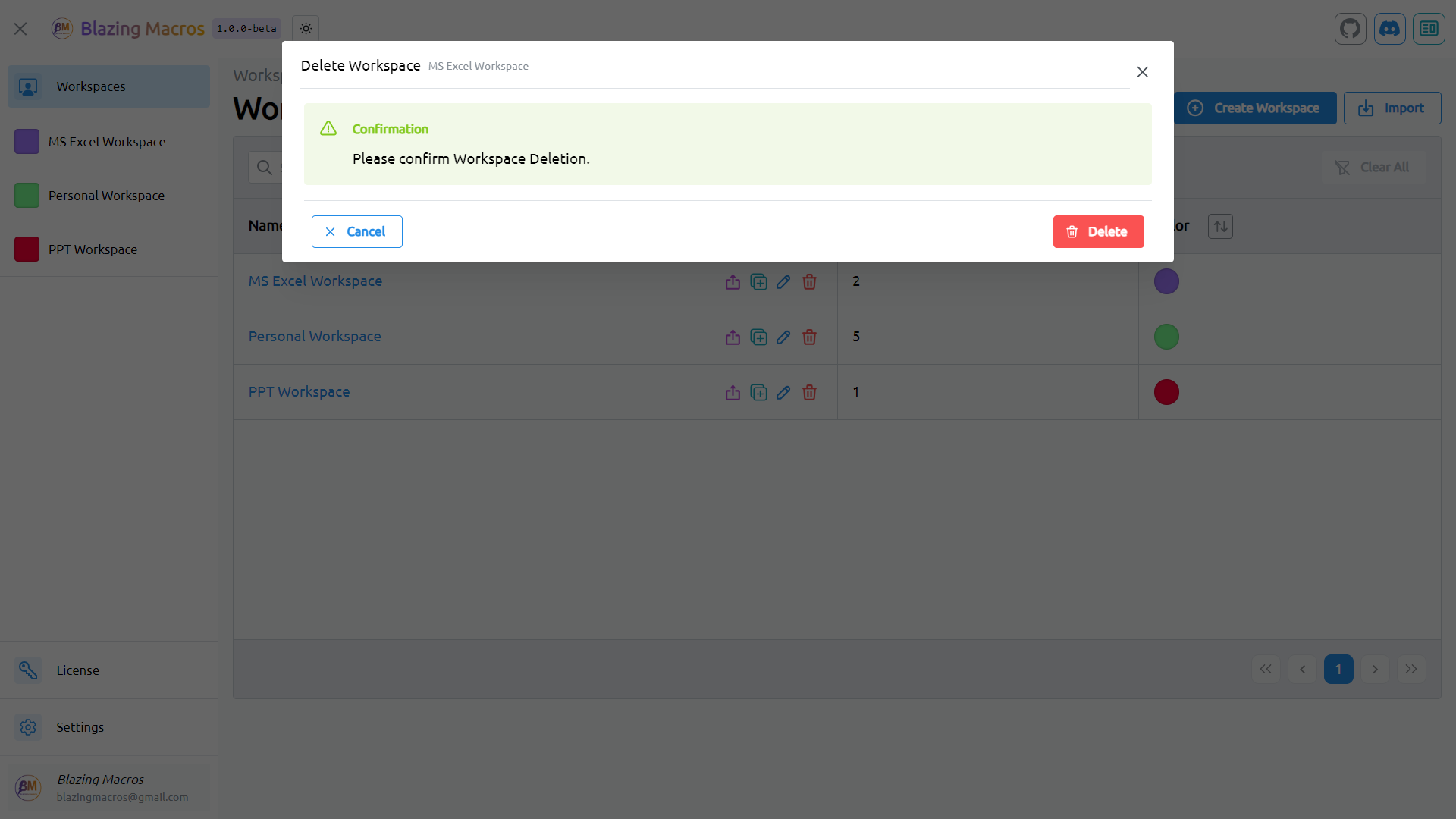Sort the table by the color column
Viewport: 1456px width, 819px height.
click(x=1220, y=226)
